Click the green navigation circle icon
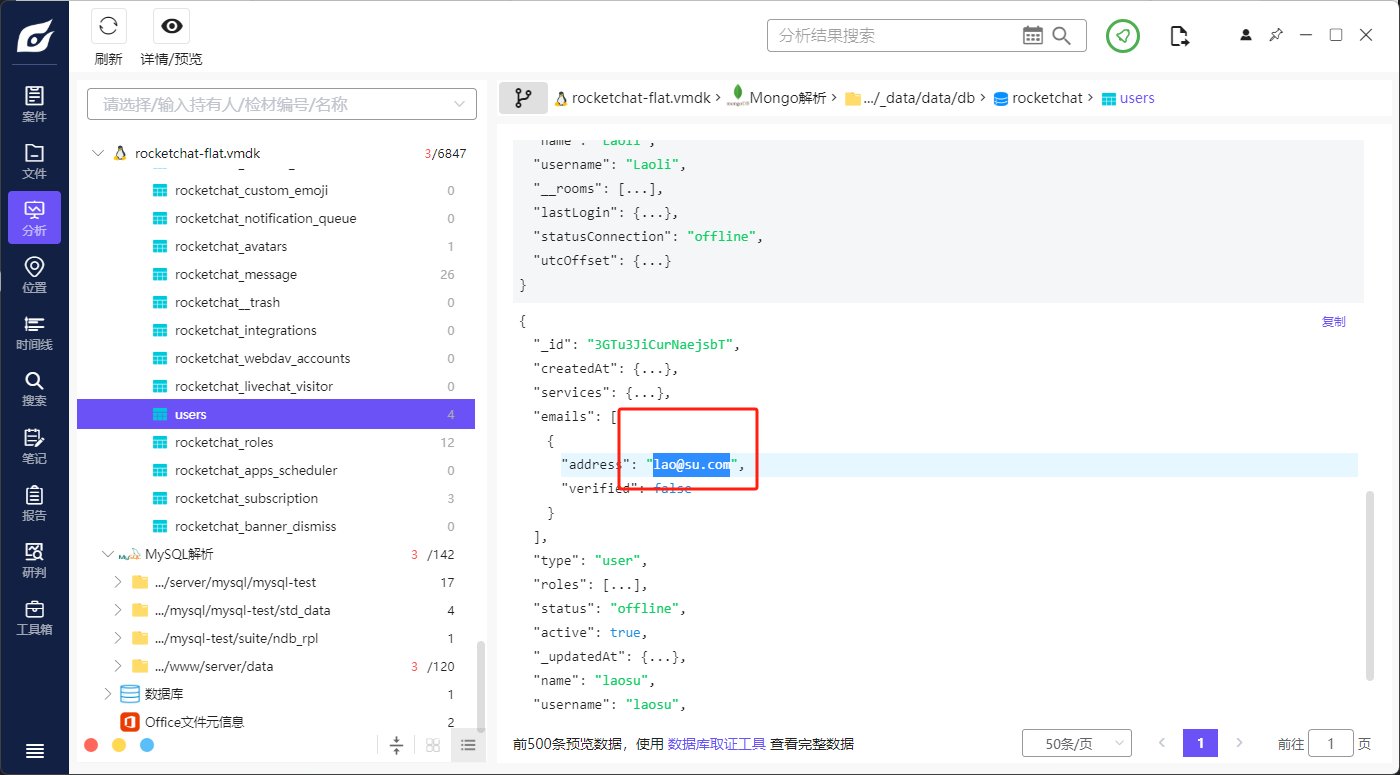 pos(1123,36)
